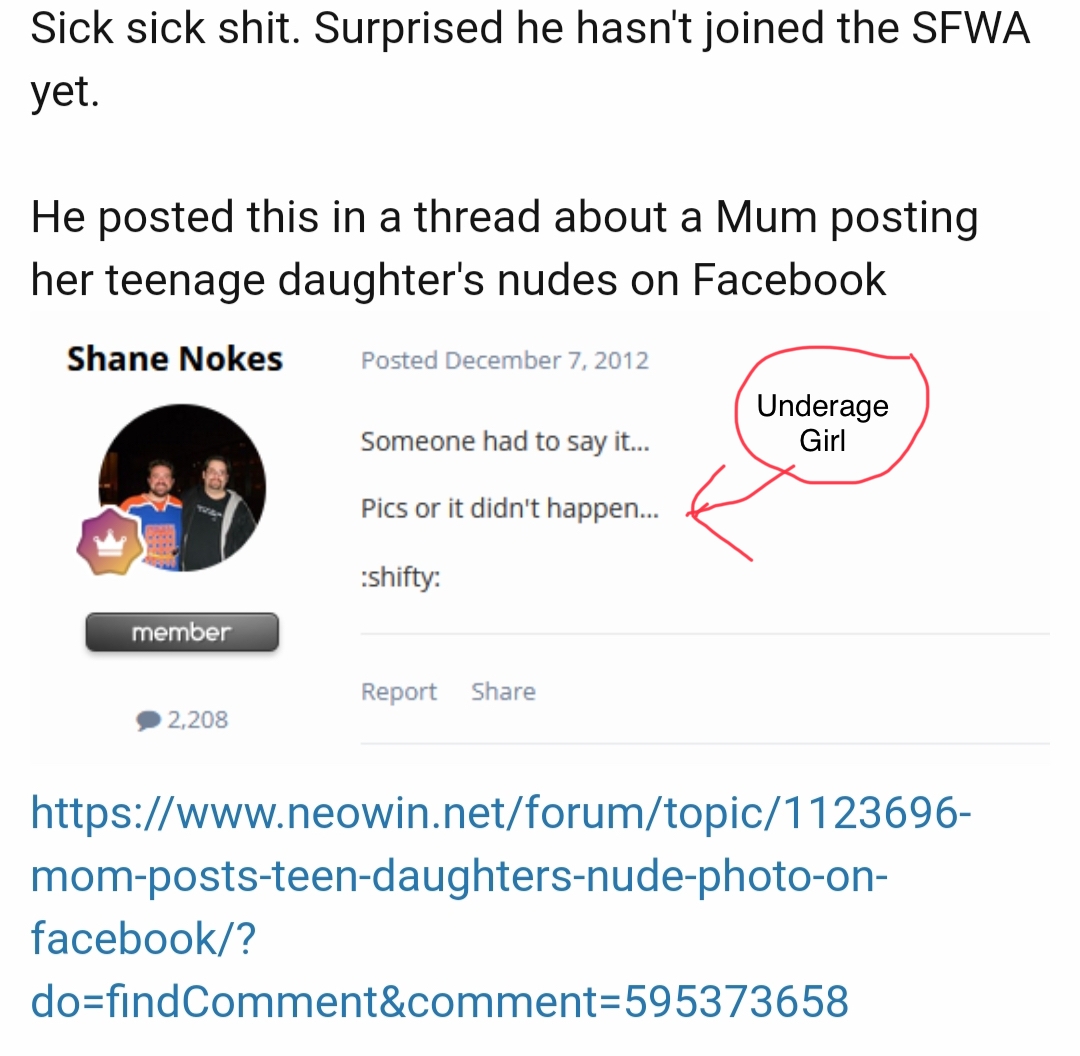Click the mom-posts-teen-daughters URL line
This screenshot has width=1080, height=1056.
[x=459, y=876]
